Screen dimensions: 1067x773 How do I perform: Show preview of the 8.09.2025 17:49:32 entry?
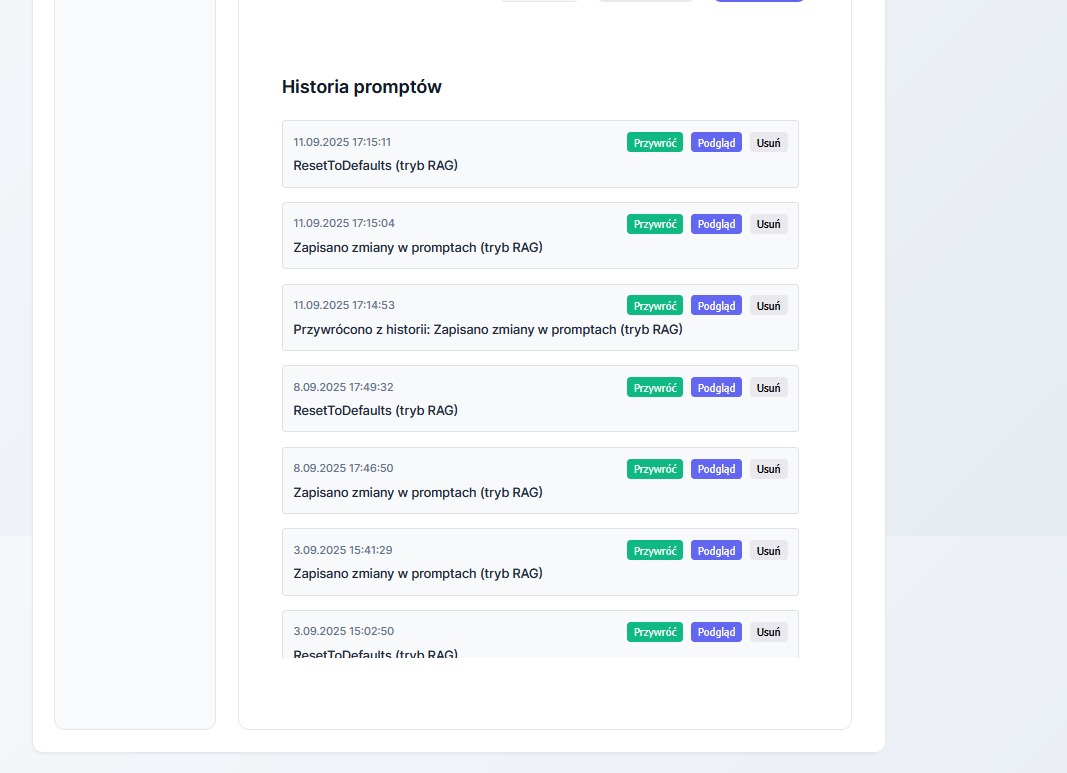coord(716,387)
